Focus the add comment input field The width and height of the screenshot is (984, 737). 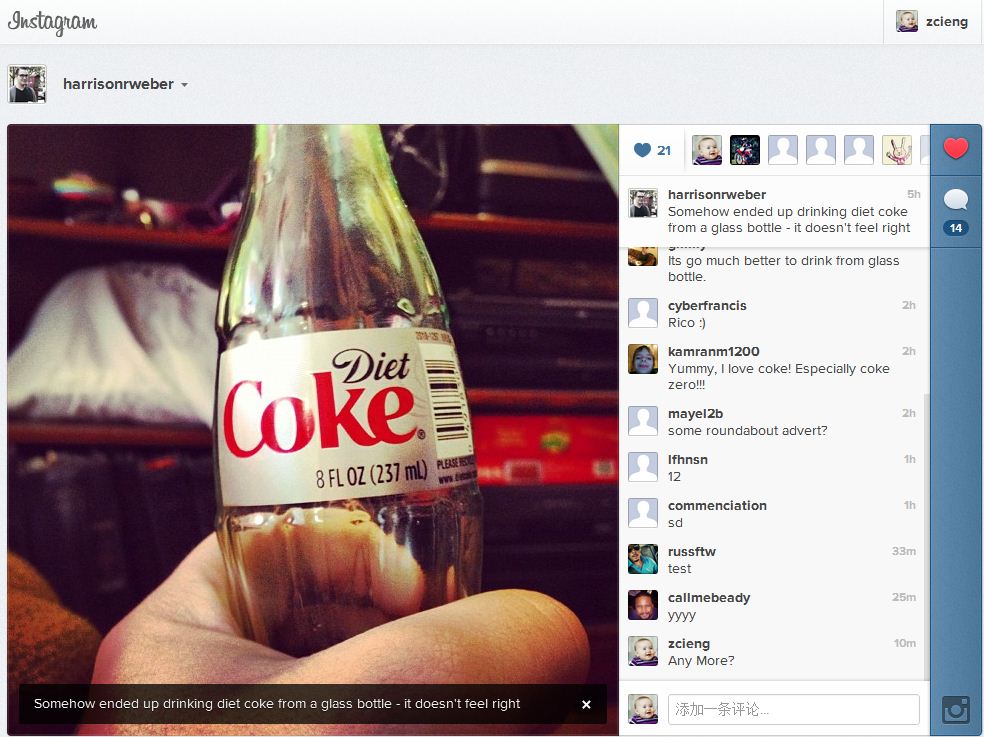[x=794, y=709]
